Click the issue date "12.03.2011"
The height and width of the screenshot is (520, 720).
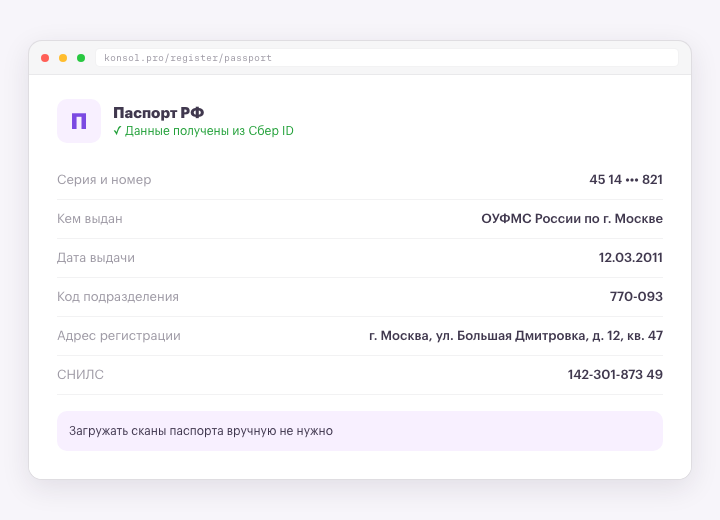(630, 258)
